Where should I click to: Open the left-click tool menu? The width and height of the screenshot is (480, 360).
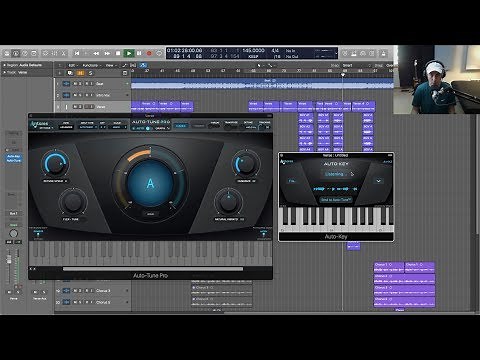click(x=260, y=65)
